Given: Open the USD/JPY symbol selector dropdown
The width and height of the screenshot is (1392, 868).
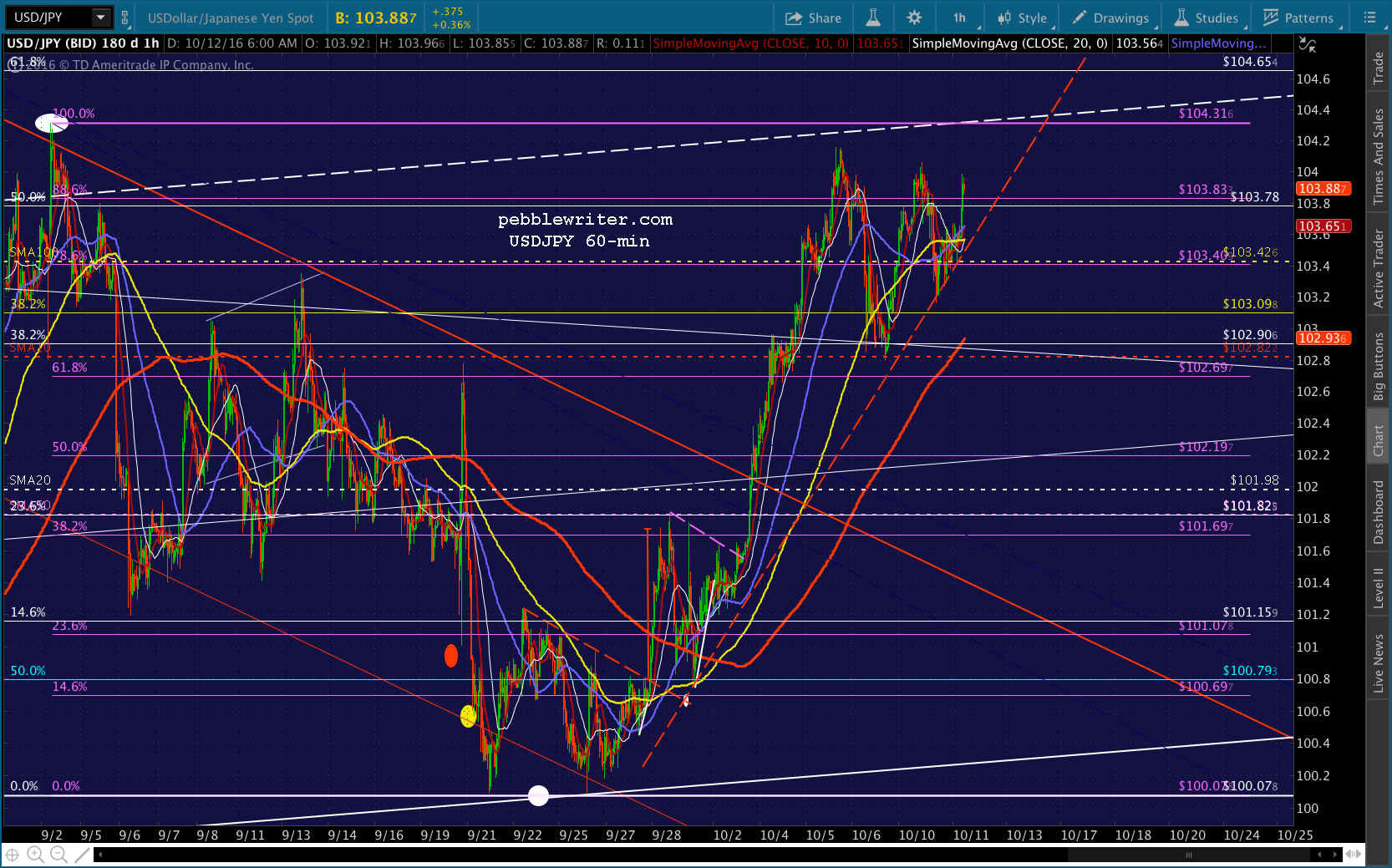Looking at the screenshot, I should (101, 18).
